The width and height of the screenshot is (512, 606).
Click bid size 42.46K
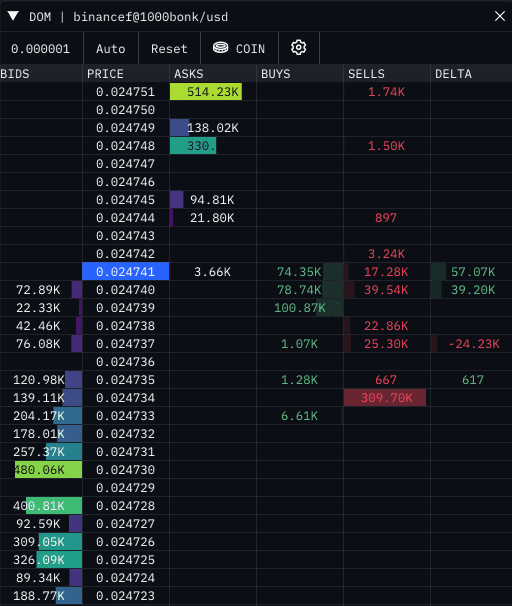[x=38, y=326]
